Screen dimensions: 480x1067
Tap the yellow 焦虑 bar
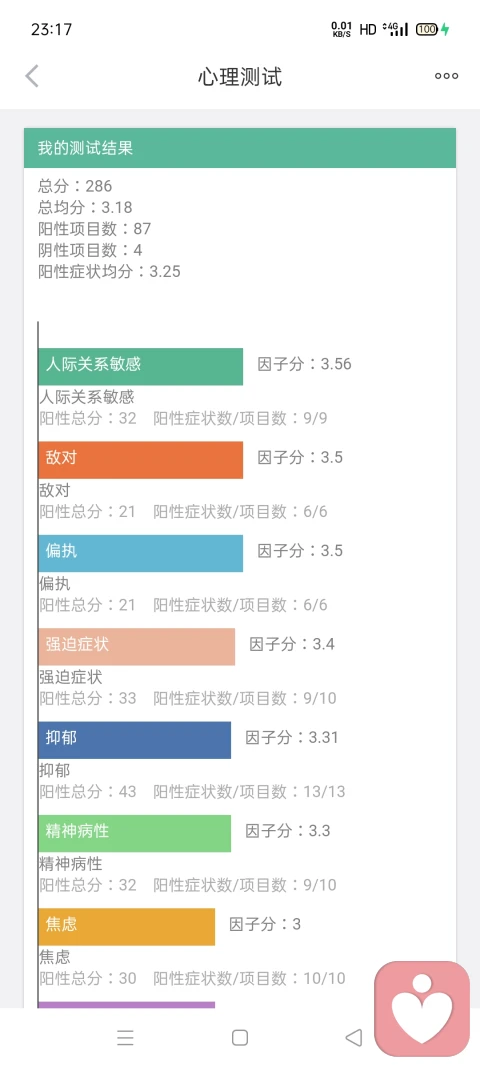pos(127,926)
